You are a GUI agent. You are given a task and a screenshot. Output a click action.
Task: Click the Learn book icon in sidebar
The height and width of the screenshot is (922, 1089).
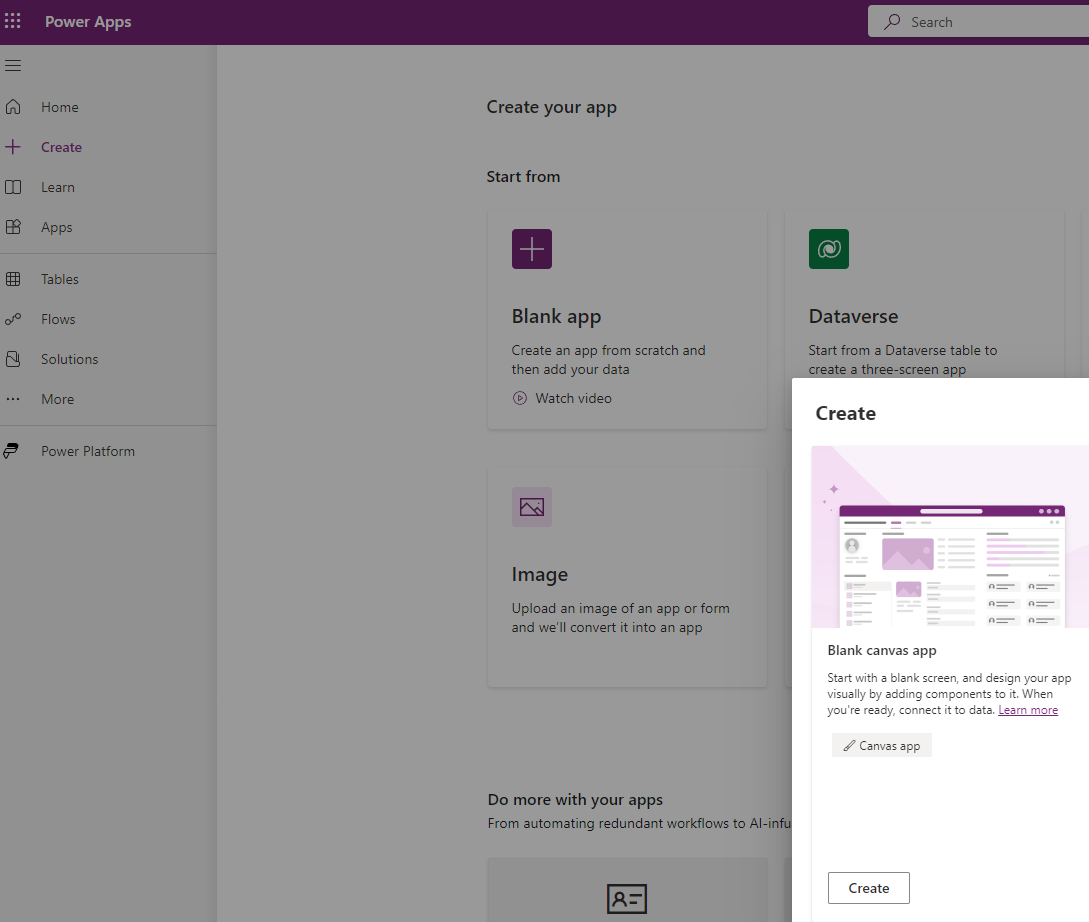click(x=13, y=187)
